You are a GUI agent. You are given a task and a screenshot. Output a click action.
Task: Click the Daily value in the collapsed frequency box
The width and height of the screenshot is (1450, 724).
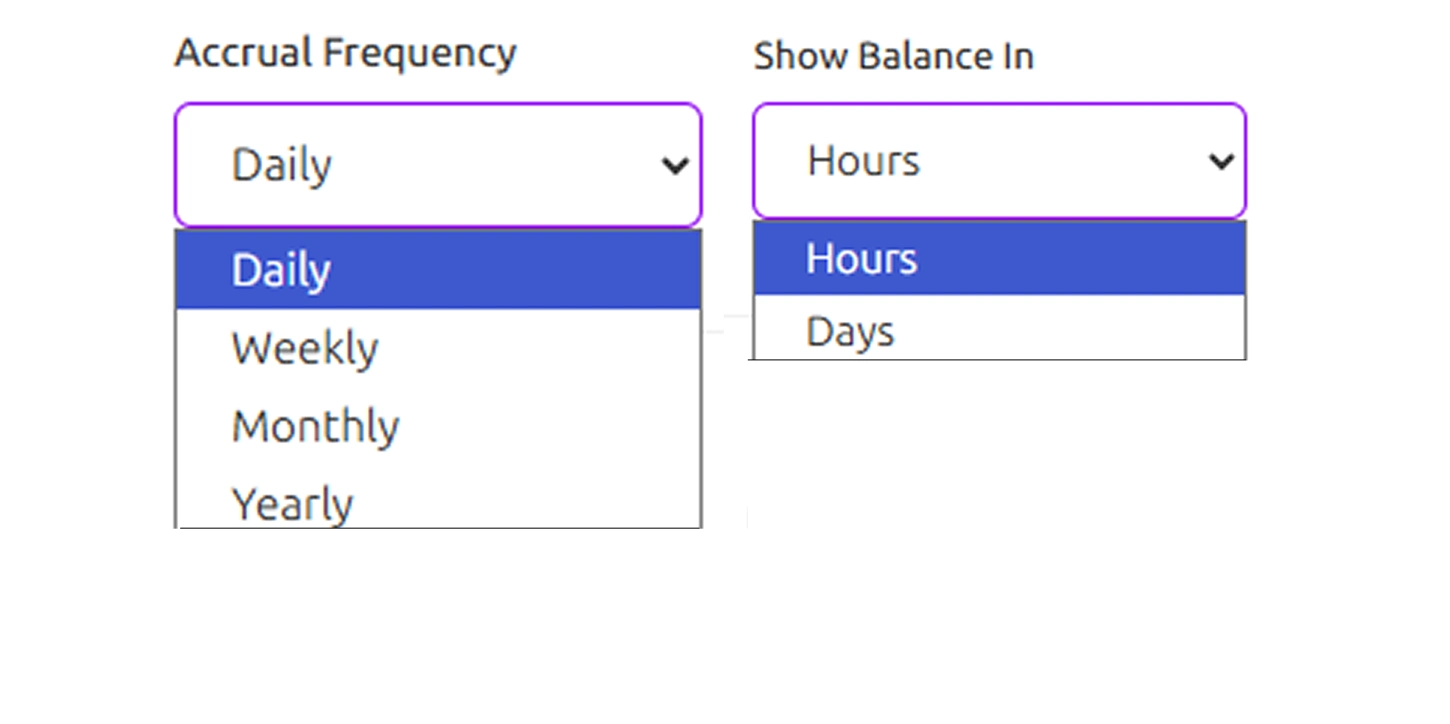tap(281, 165)
